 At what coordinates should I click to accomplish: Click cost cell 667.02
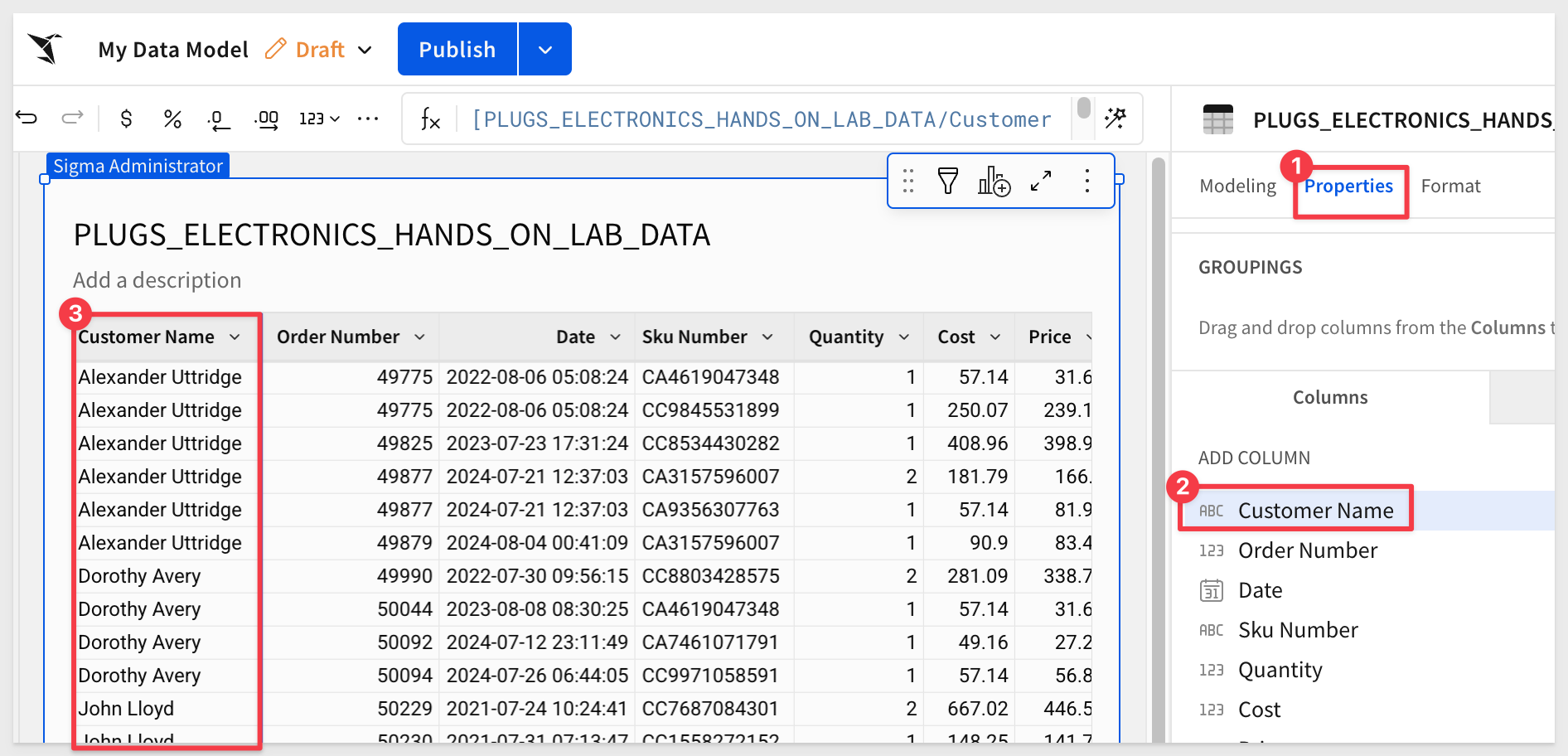977,709
